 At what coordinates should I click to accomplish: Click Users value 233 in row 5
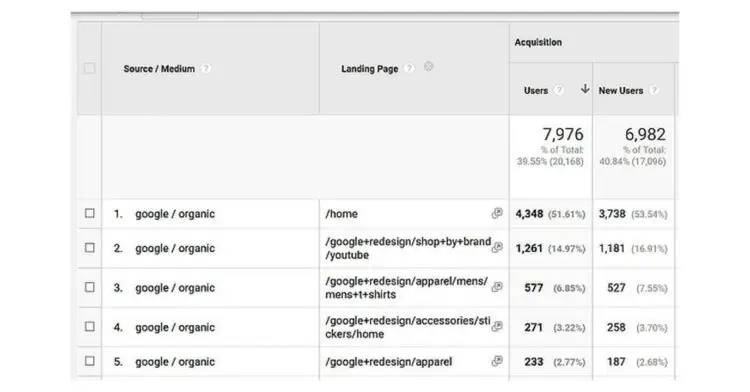pos(534,362)
